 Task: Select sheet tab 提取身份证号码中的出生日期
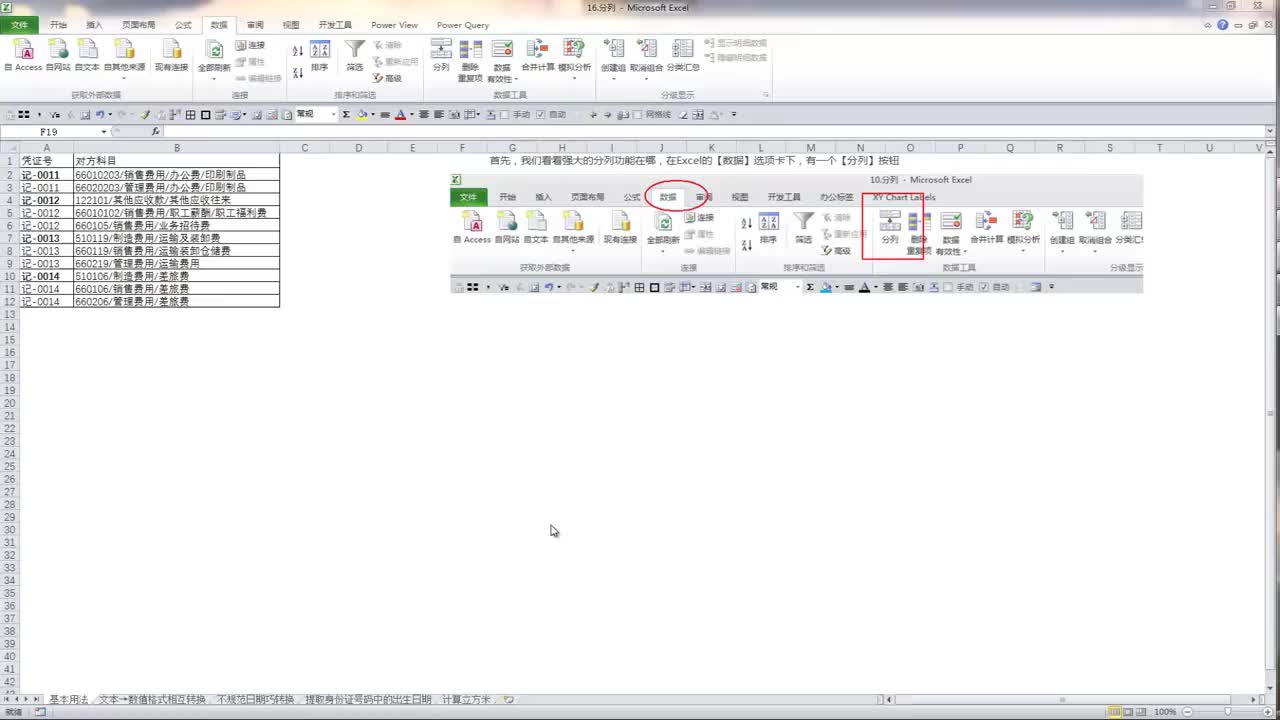368,700
